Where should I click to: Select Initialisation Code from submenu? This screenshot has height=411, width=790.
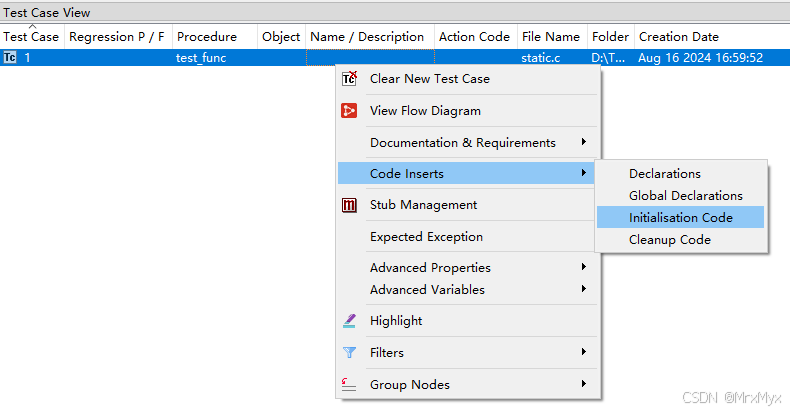(x=680, y=218)
